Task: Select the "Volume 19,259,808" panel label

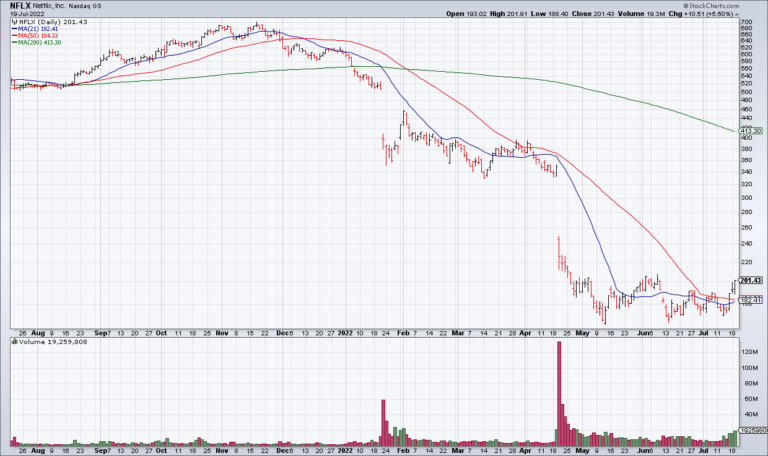Action: click(49, 342)
